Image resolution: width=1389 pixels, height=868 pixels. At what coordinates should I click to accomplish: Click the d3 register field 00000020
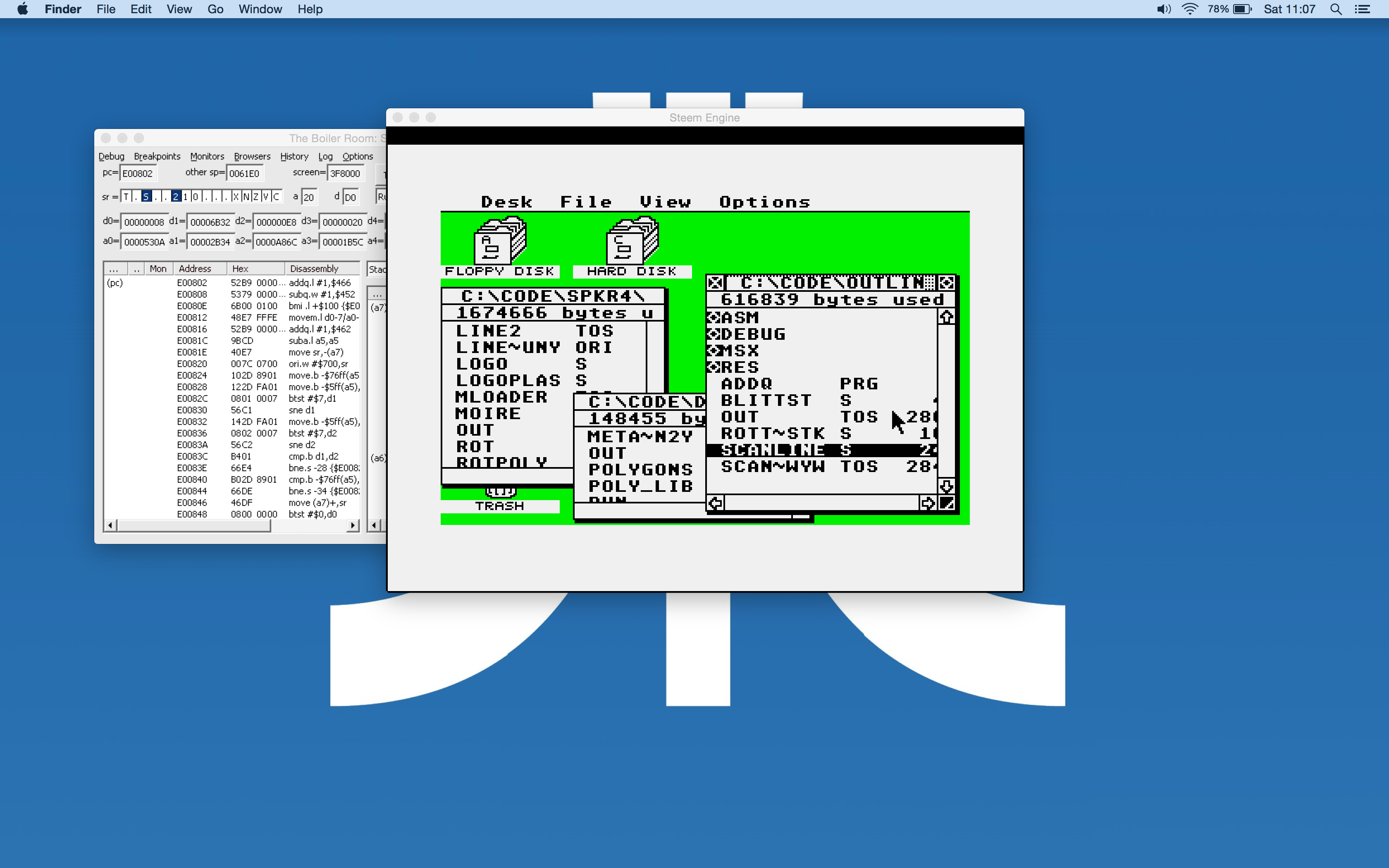click(x=342, y=222)
